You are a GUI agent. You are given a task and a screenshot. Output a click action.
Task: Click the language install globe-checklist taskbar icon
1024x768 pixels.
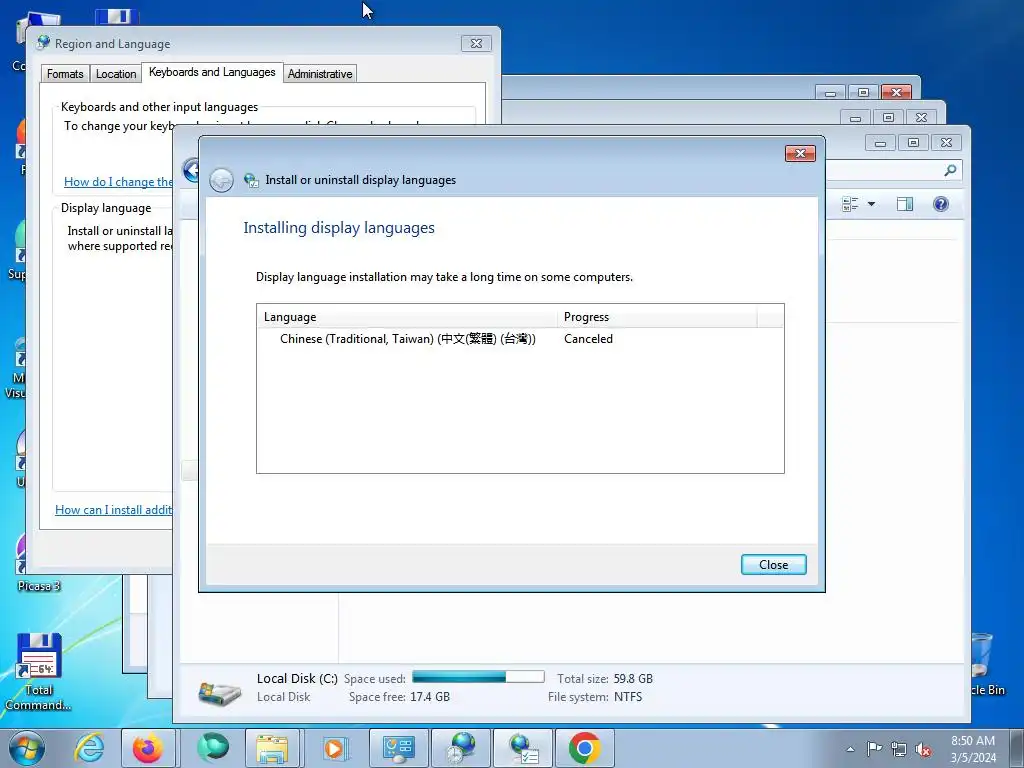523,748
